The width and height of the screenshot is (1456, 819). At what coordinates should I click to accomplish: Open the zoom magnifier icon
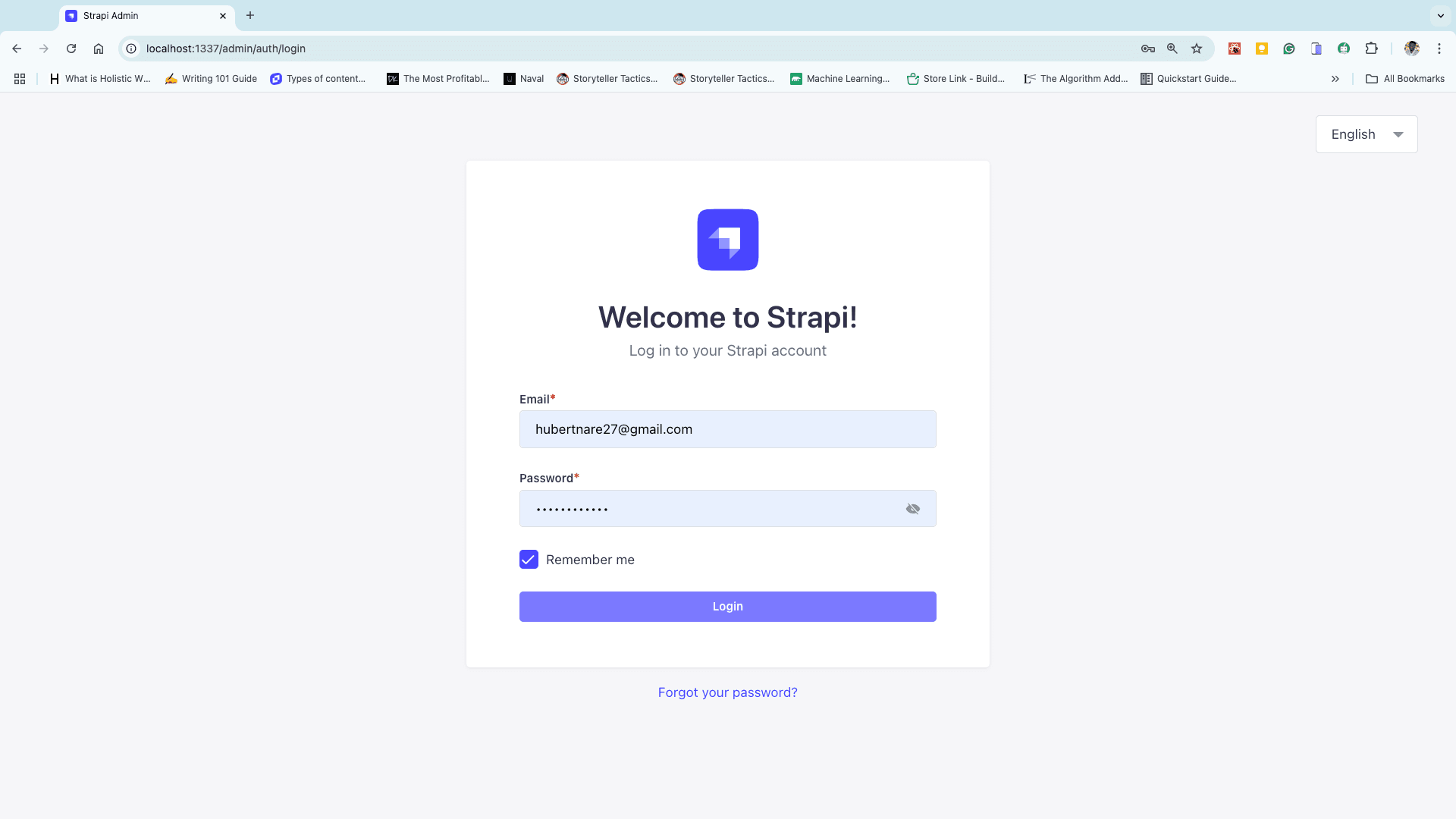point(1172,49)
